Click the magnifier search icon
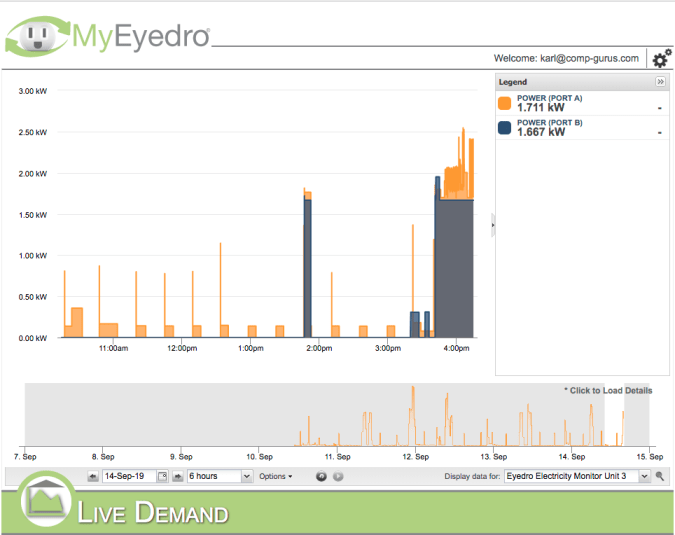The width and height of the screenshot is (675, 535). 660,476
